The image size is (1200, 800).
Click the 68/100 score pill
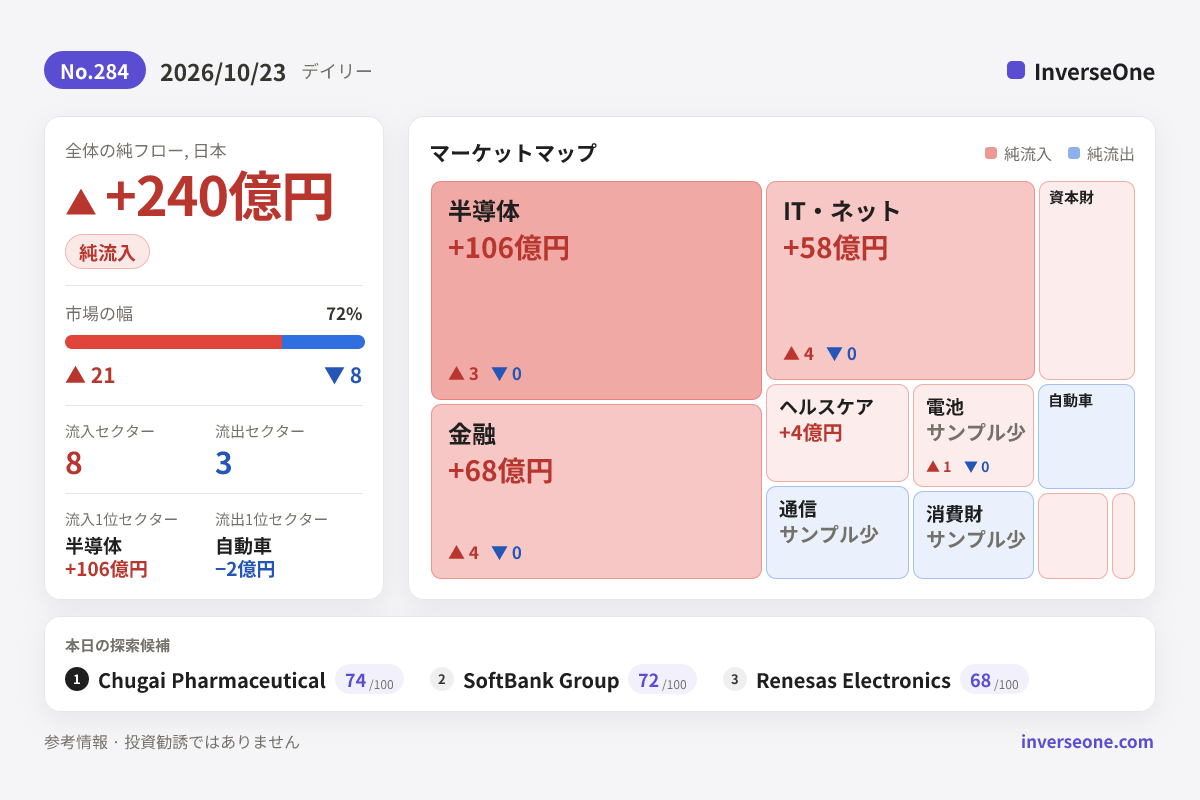994,680
